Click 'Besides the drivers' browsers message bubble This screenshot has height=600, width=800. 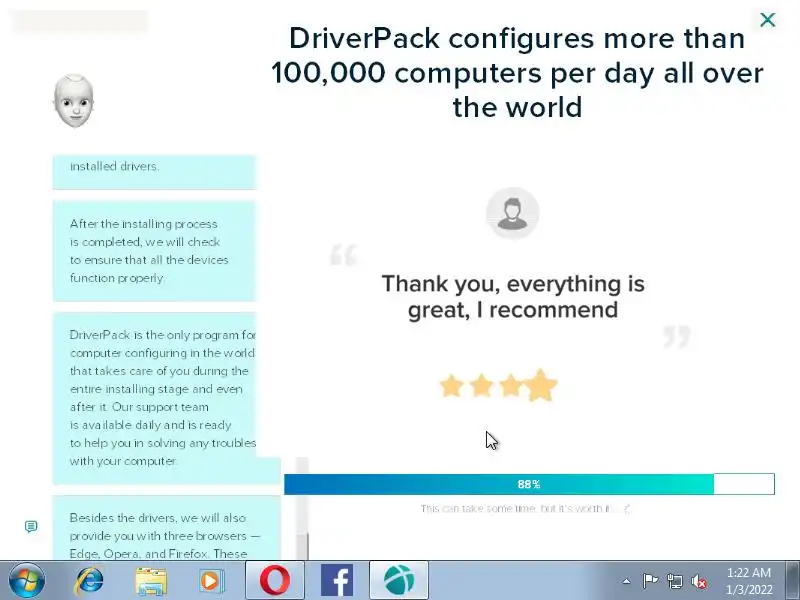click(x=166, y=528)
